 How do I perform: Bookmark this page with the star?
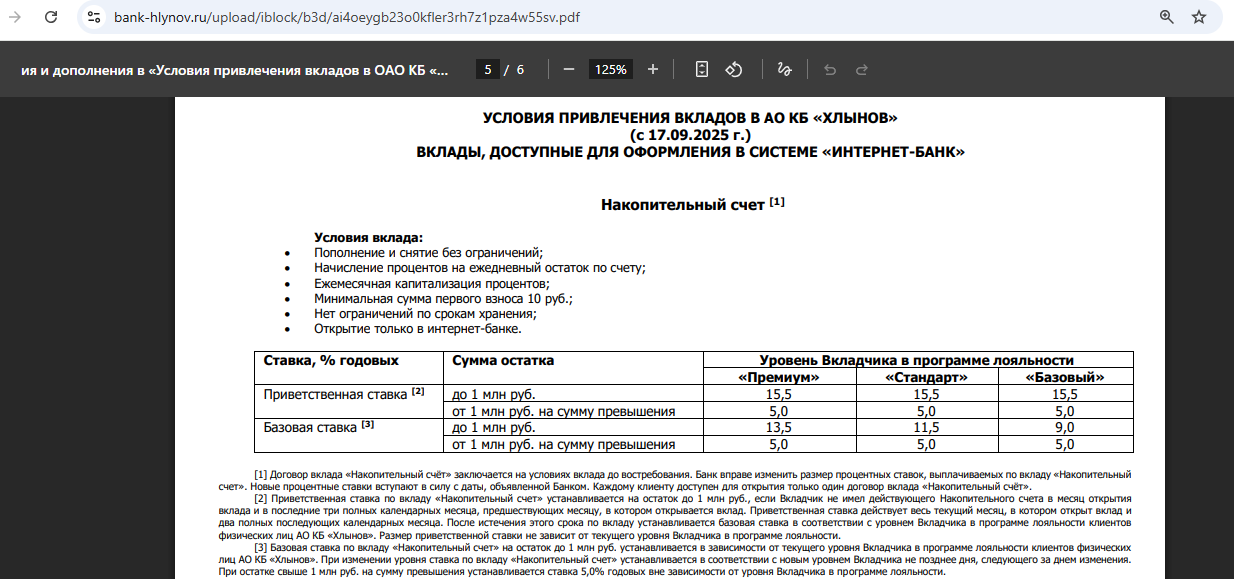click(x=1199, y=17)
